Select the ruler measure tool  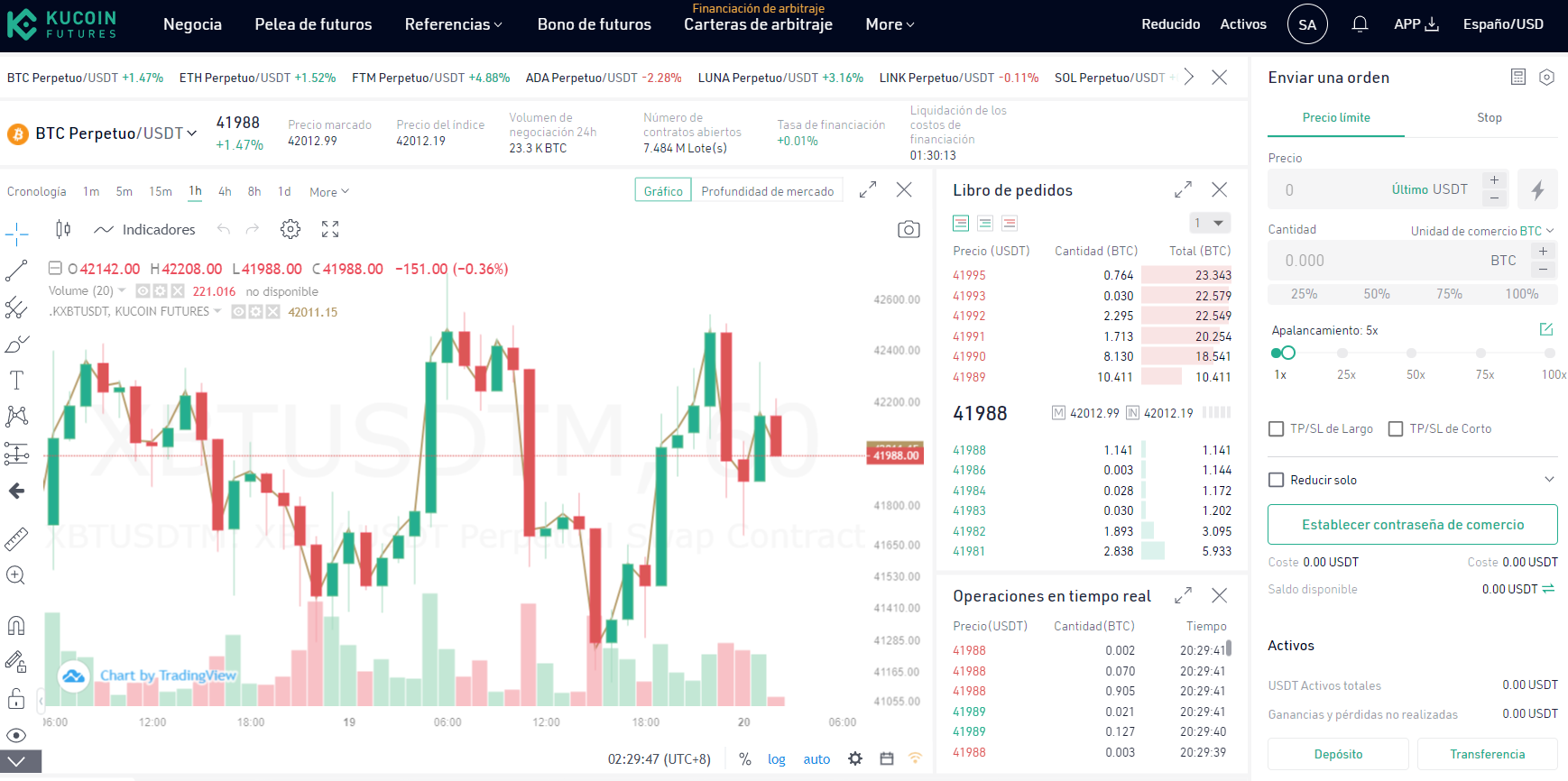pyautogui.click(x=16, y=538)
